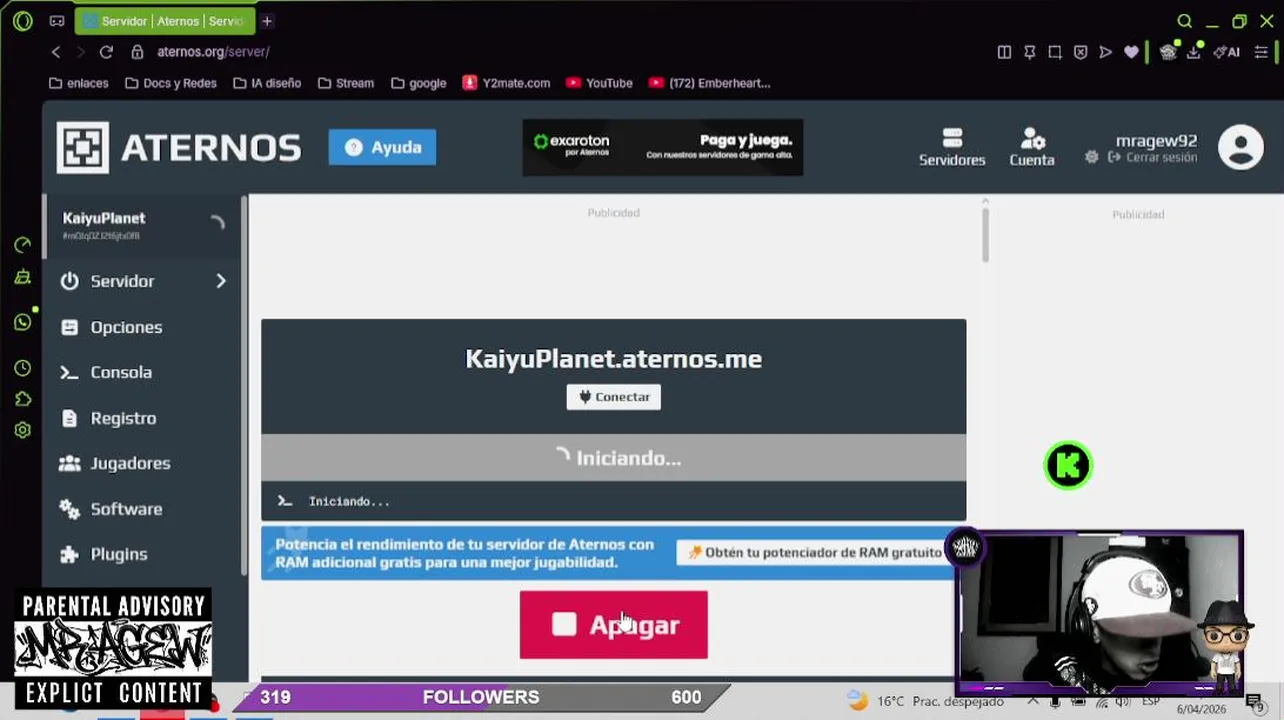Click the KaiyuPlanet server name in sidebar
This screenshot has width=1284, height=720.
click(104, 218)
